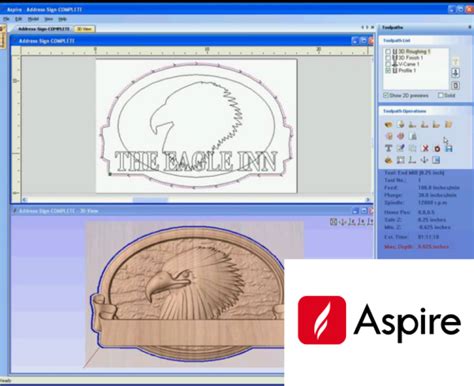The image size is (474, 386).
Task: Click the 2D view scrollbar left arrow
Action: [x=25, y=200]
